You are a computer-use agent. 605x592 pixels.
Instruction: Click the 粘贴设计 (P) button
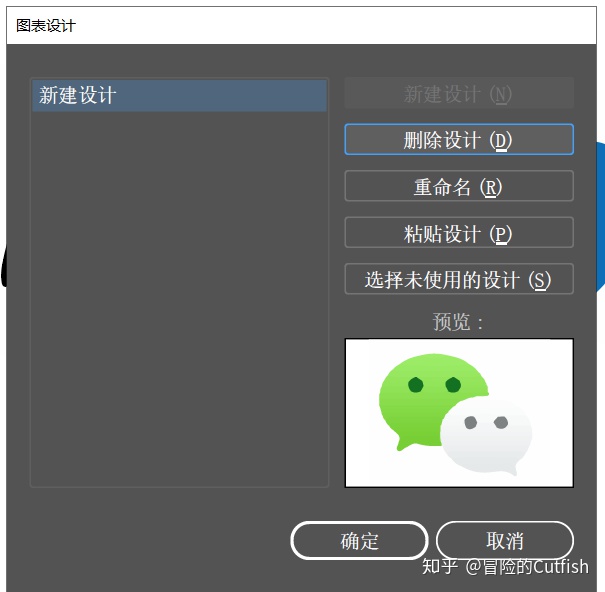(459, 233)
